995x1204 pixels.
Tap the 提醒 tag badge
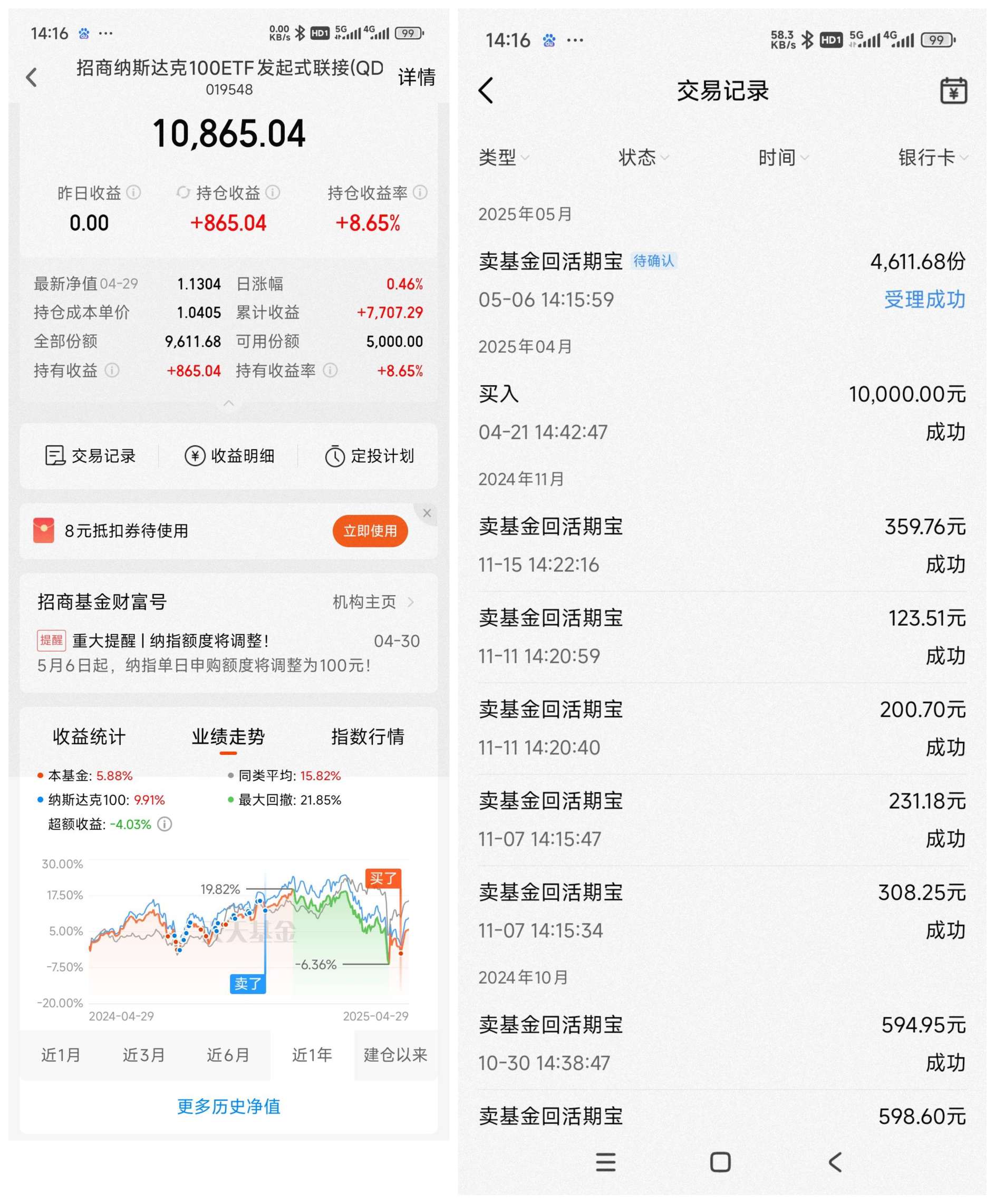pos(51,640)
